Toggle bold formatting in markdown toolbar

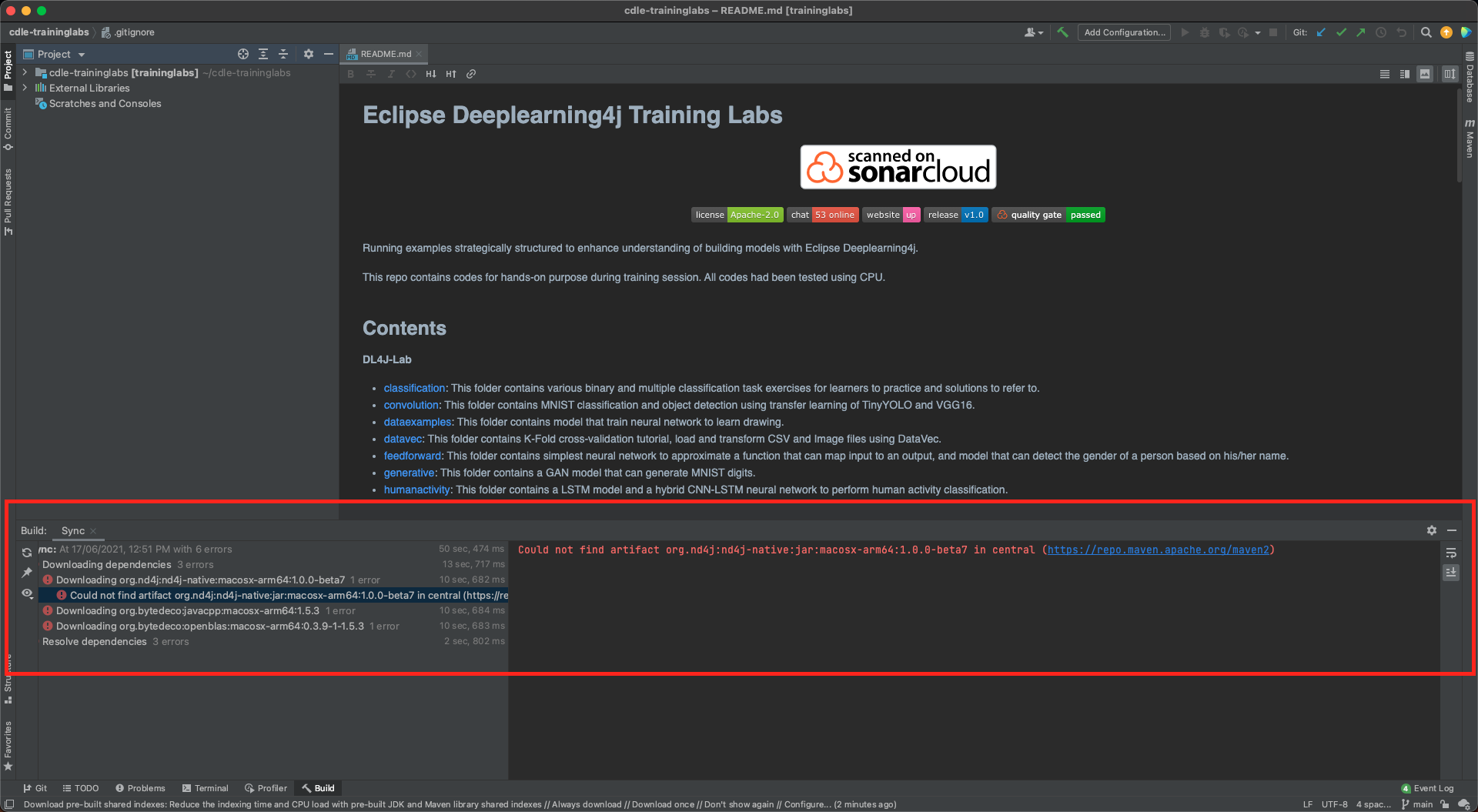click(x=351, y=74)
